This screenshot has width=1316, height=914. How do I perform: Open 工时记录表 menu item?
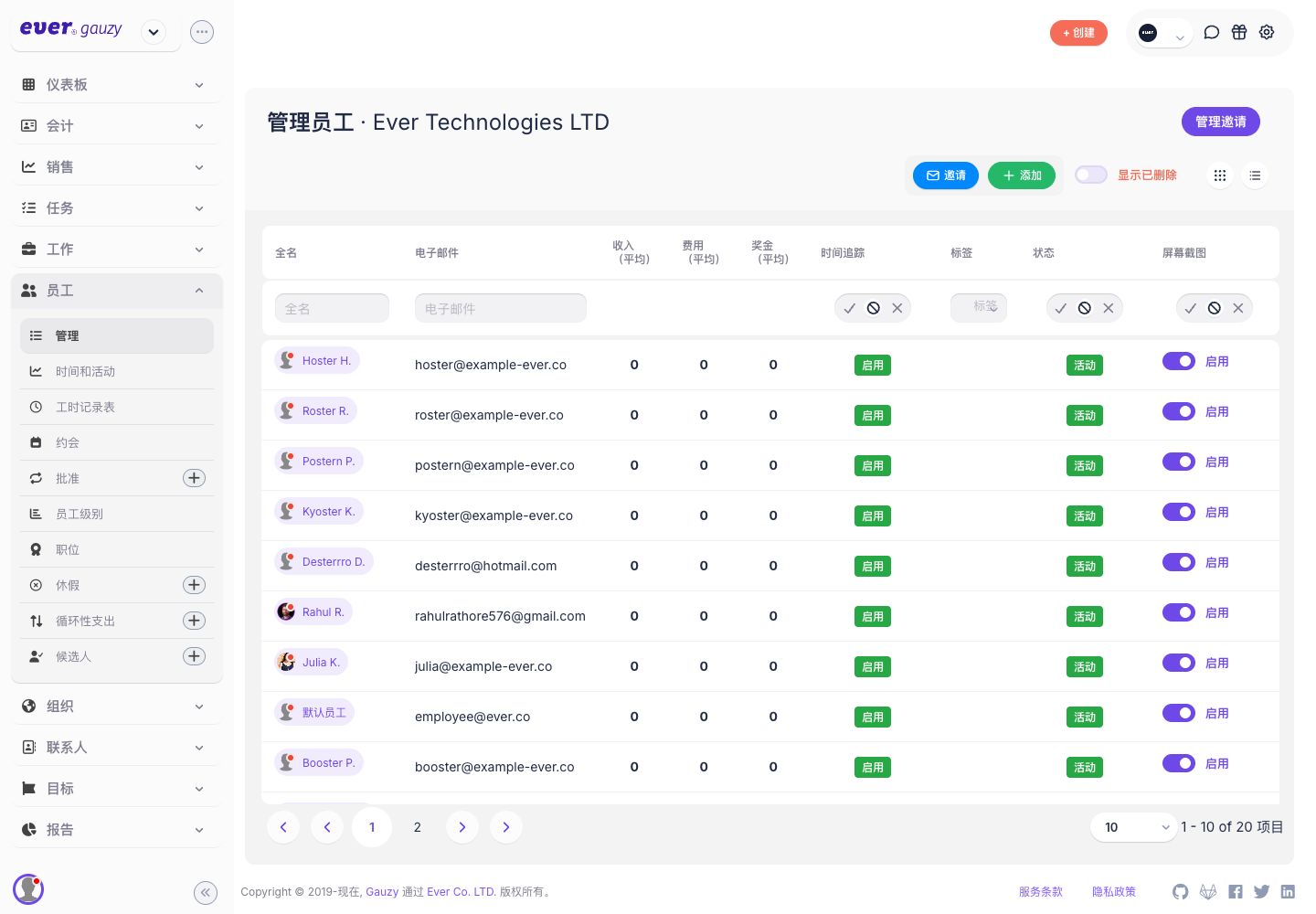[x=117, y=408]
